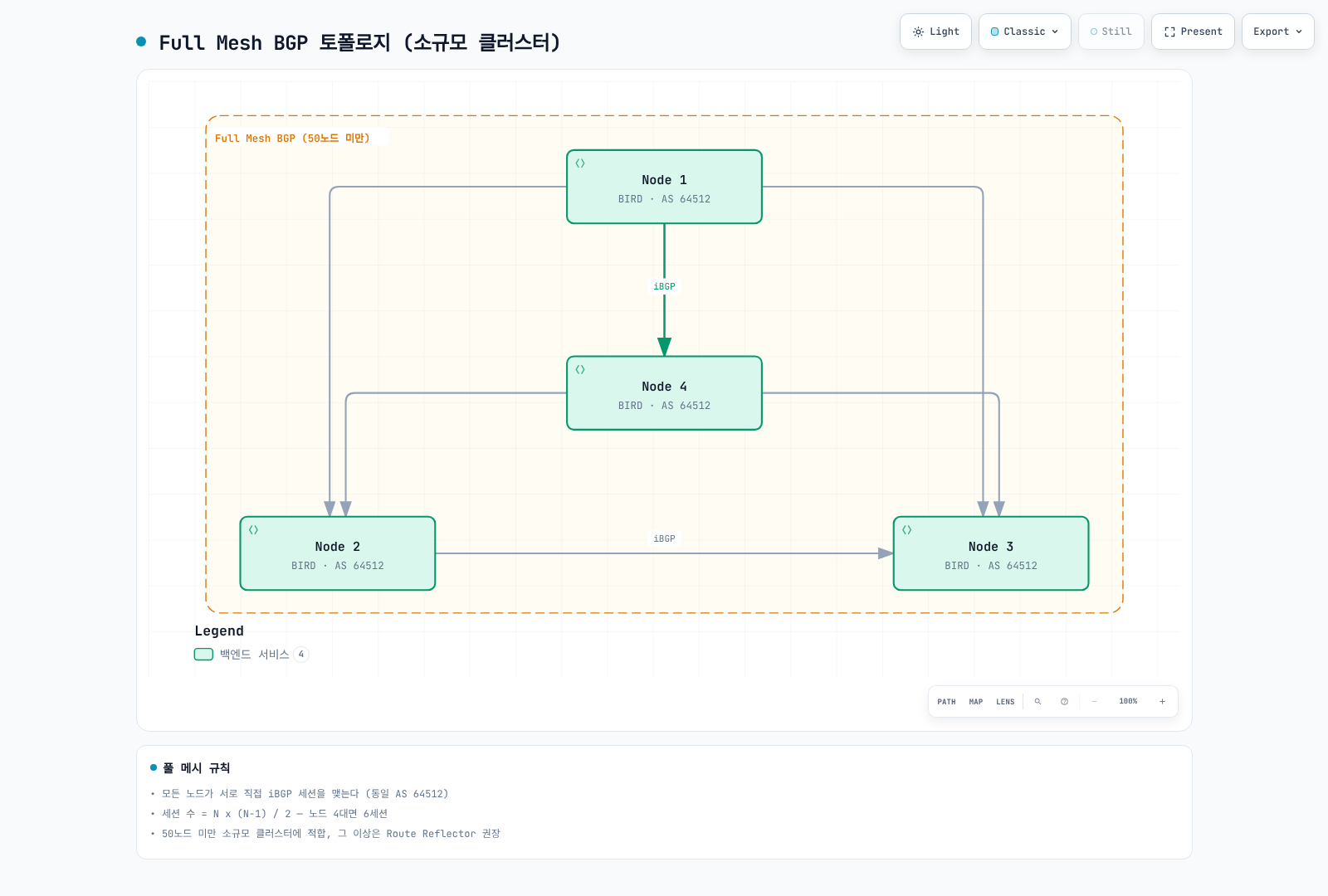Click the line about 동일 AS 64512

click(x=305, y=794)
